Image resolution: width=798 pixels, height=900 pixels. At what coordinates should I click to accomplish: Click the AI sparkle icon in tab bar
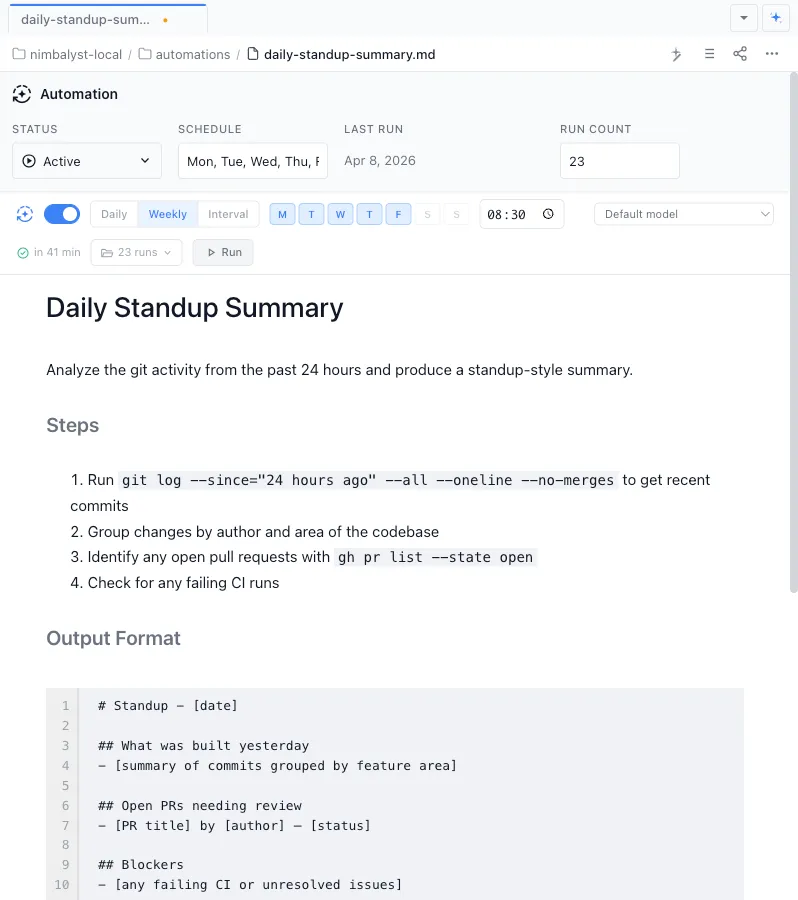[x=775, y=18]
